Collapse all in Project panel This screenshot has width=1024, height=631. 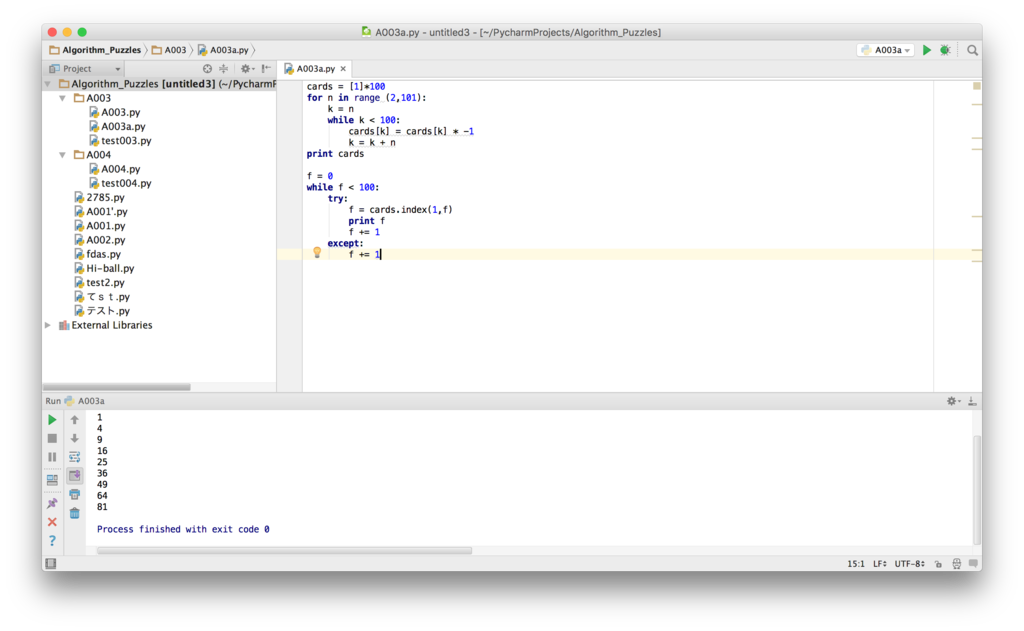point(223,69)
